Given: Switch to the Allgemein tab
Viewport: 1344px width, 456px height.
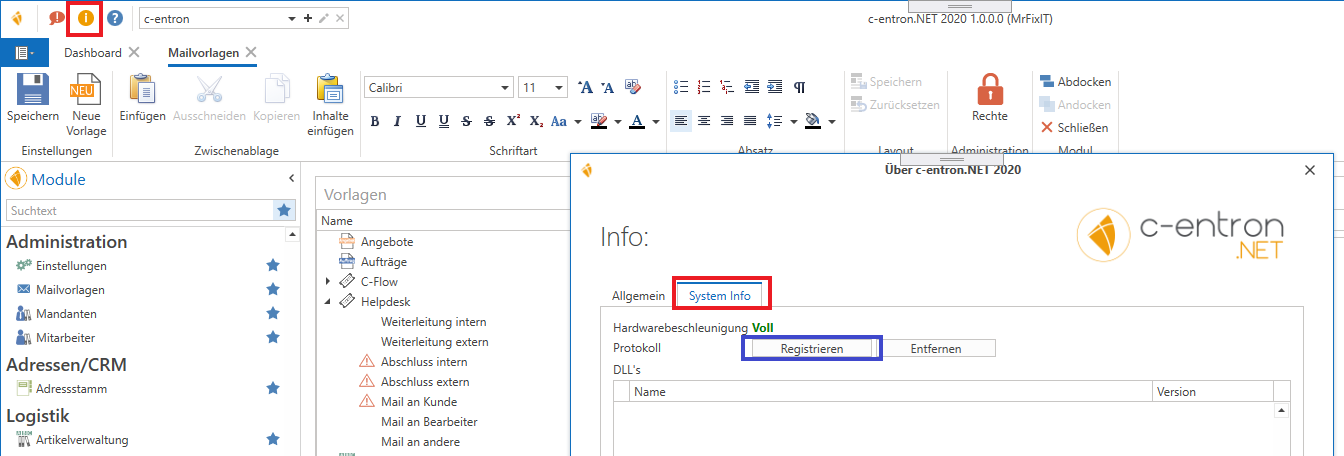Looking at the screenshot, I should tap(638, 296).
